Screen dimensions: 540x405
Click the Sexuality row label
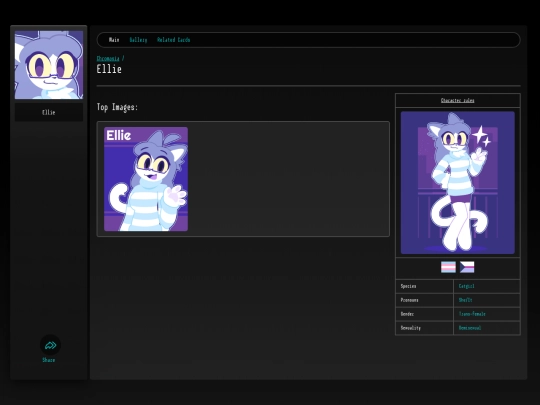411,328
